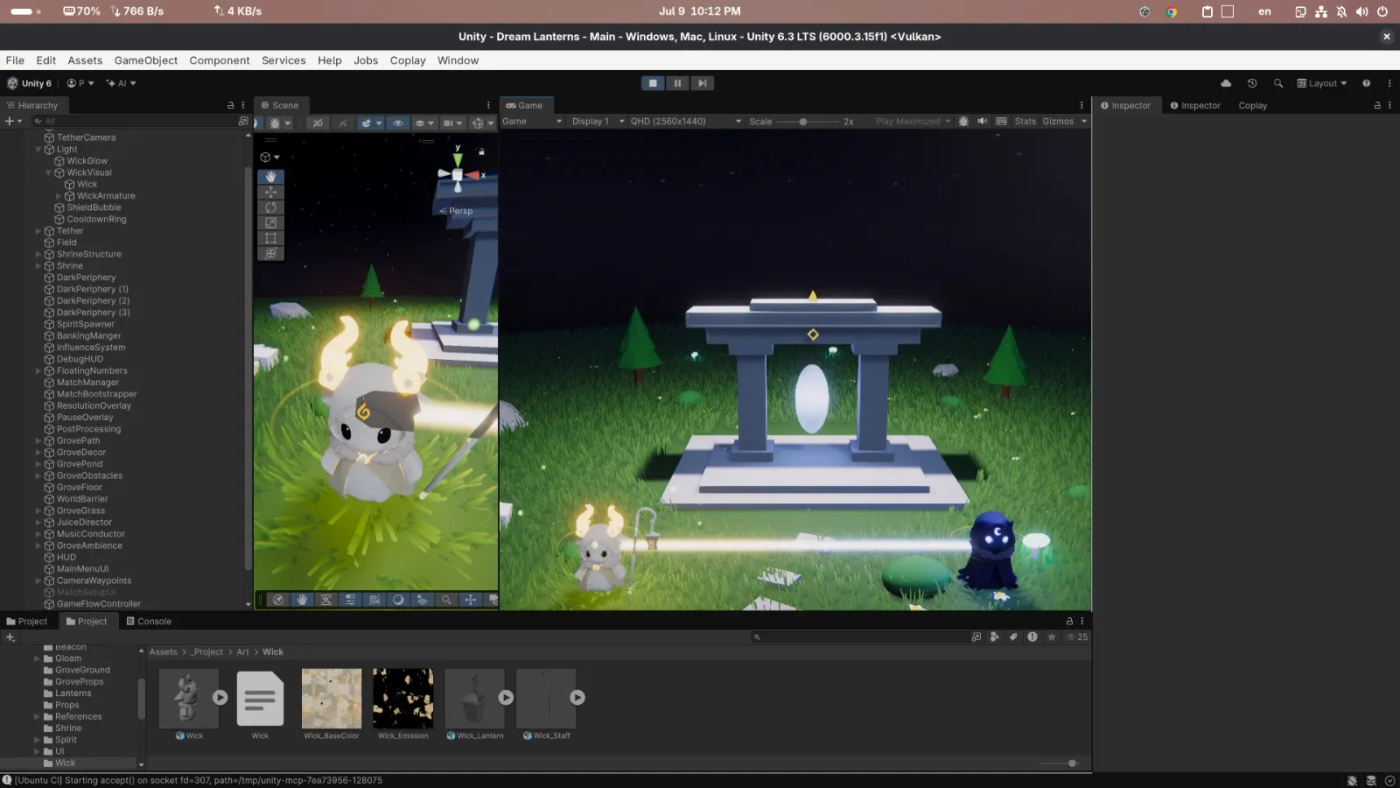Collapse the Light object in Hierarchy

pos(39,149)
